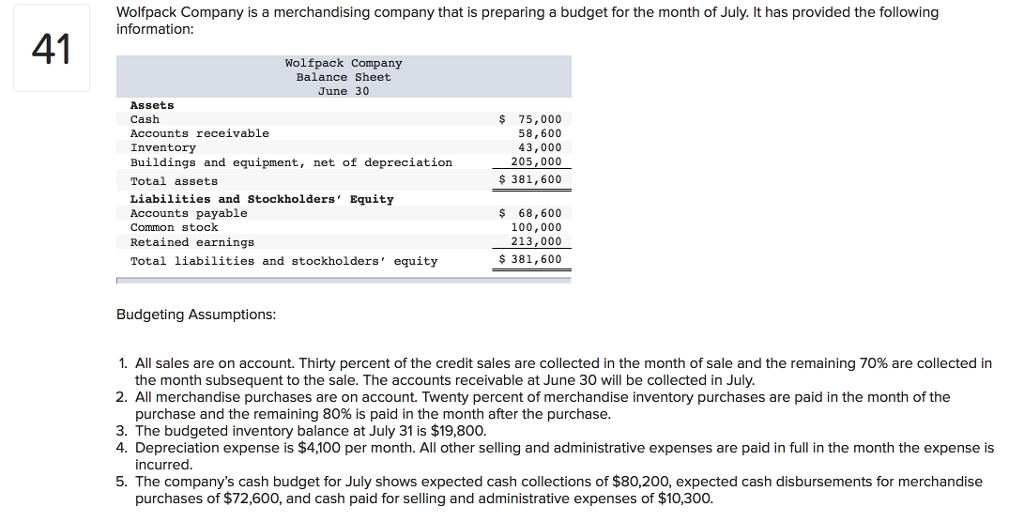Click the Wolfpack Company balance sheet header

(343, 77)
